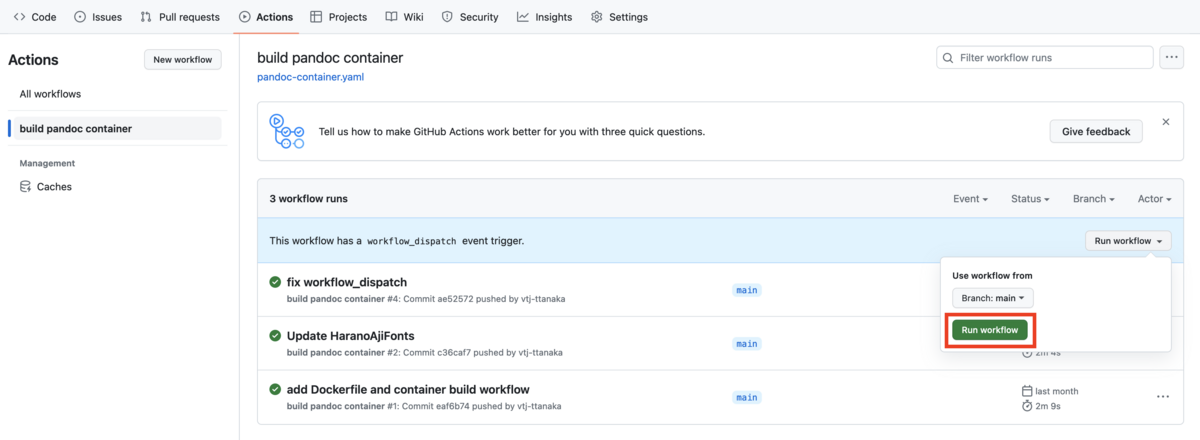1200x440 pixels.
Task: Click the Give feedback button
Action: click(x=1096, y=131)
